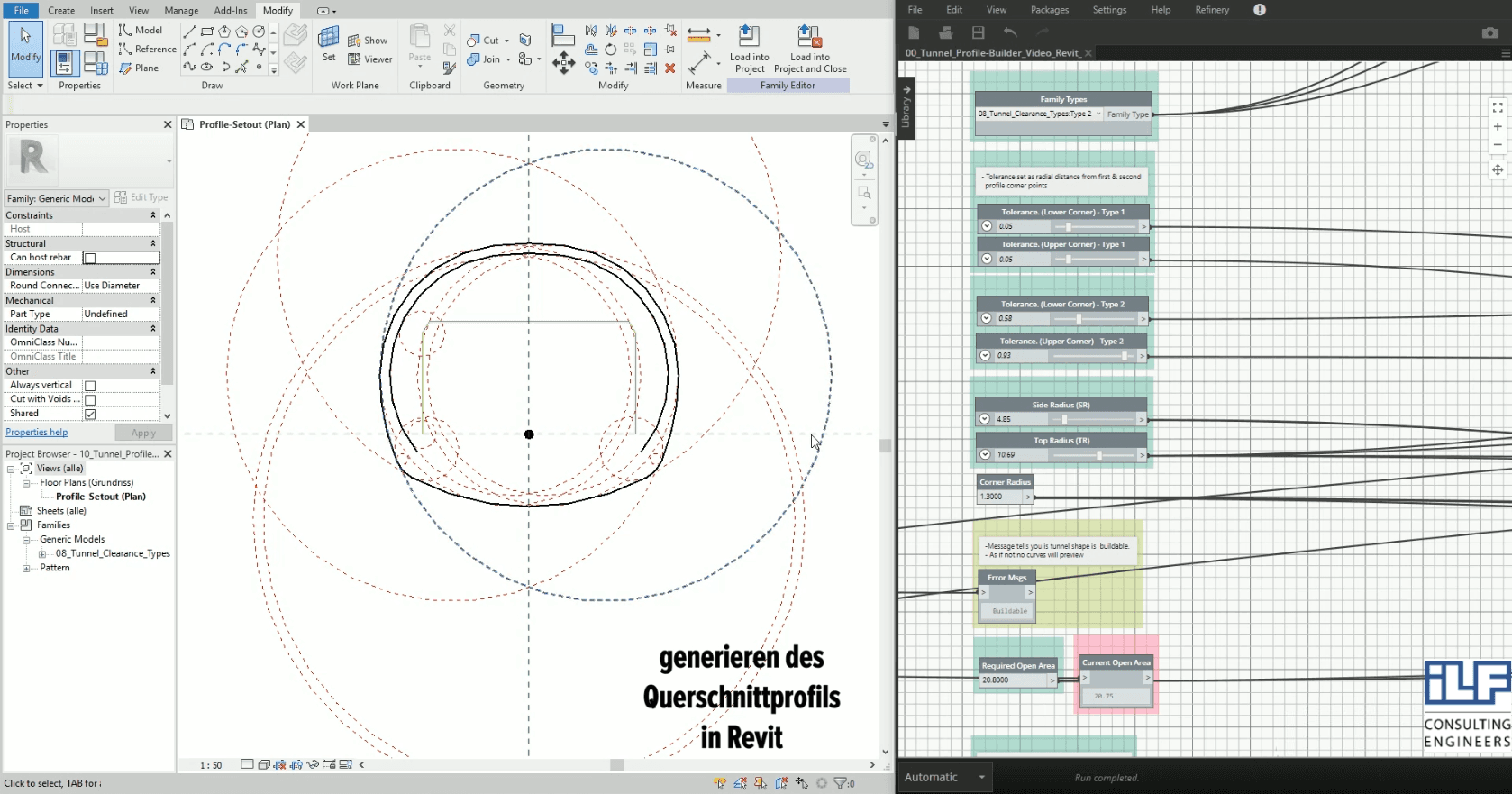
Task: Click the Corner Radius value field
Action: coord(999,497)
